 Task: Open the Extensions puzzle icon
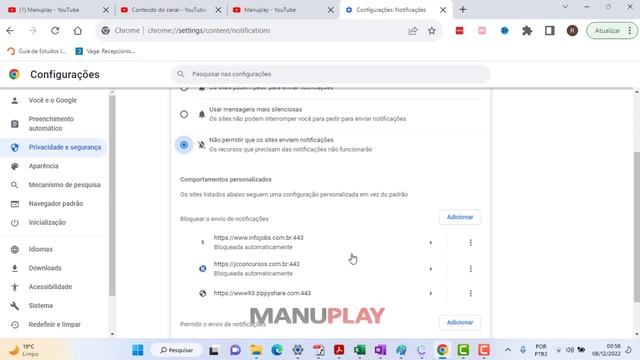pos(527,31)
